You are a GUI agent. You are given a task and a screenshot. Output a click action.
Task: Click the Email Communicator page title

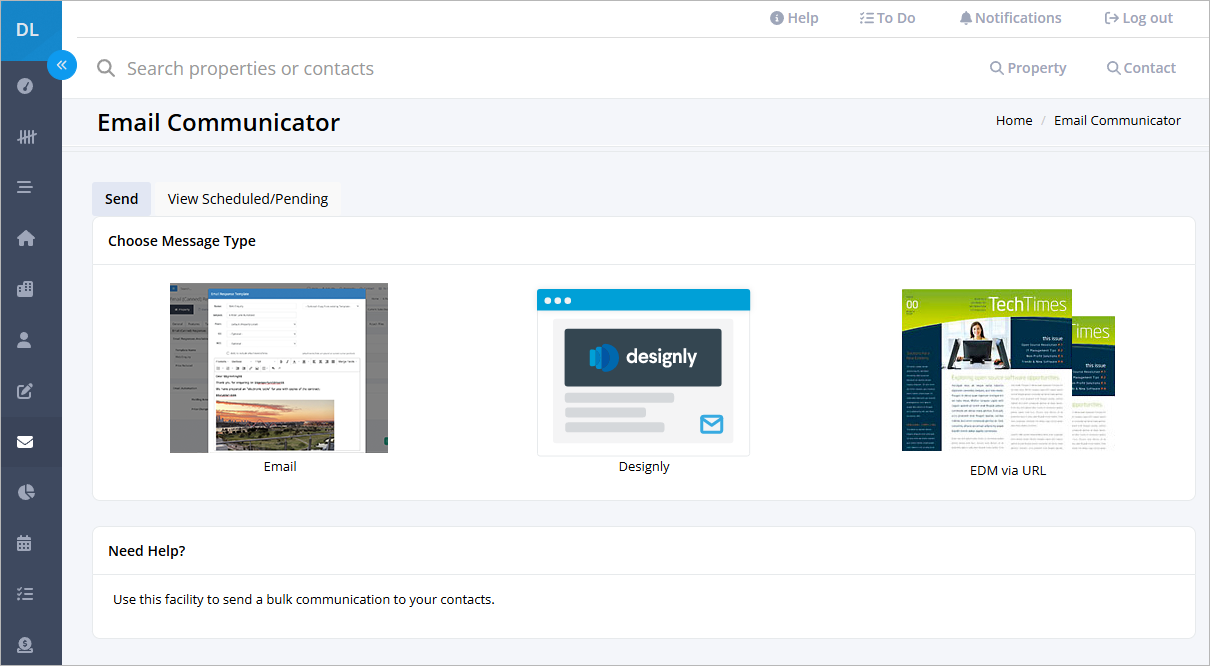tap(219, 123)
